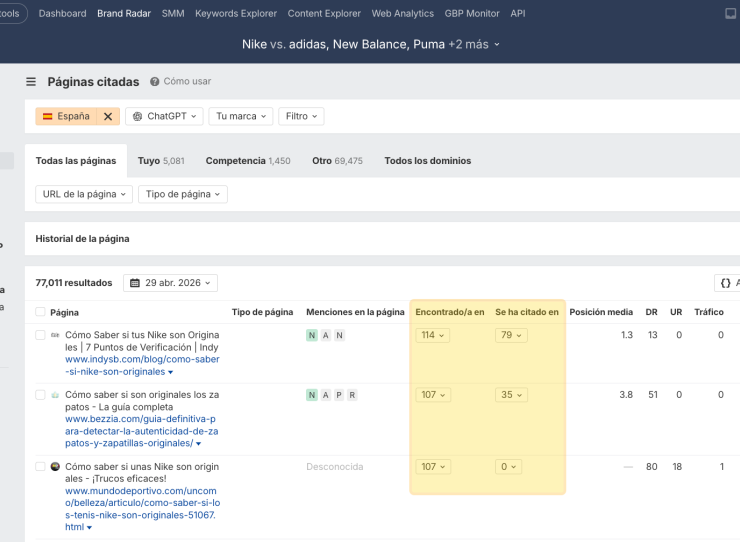Toggle the select-all Página header checkbox

point(40,312)
